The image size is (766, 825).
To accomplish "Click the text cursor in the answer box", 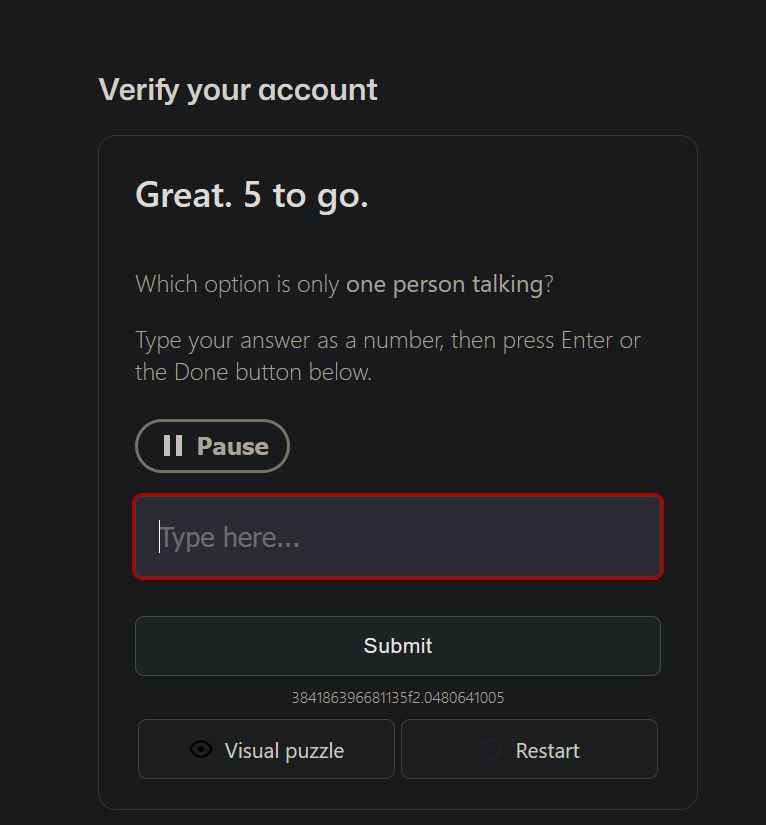I will point(159,537).
